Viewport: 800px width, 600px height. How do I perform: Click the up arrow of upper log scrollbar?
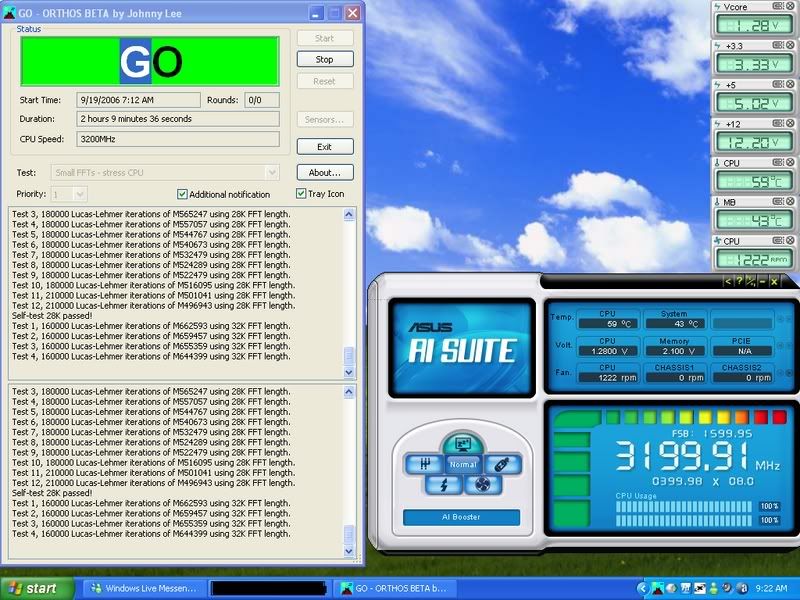[349, 214]
